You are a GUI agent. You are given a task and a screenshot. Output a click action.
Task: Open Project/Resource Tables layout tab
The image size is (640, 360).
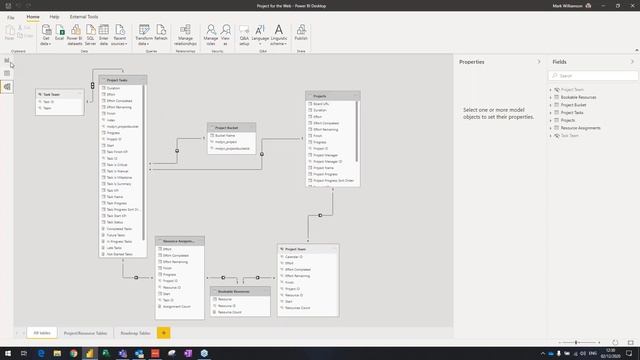[x=85, y=333]
